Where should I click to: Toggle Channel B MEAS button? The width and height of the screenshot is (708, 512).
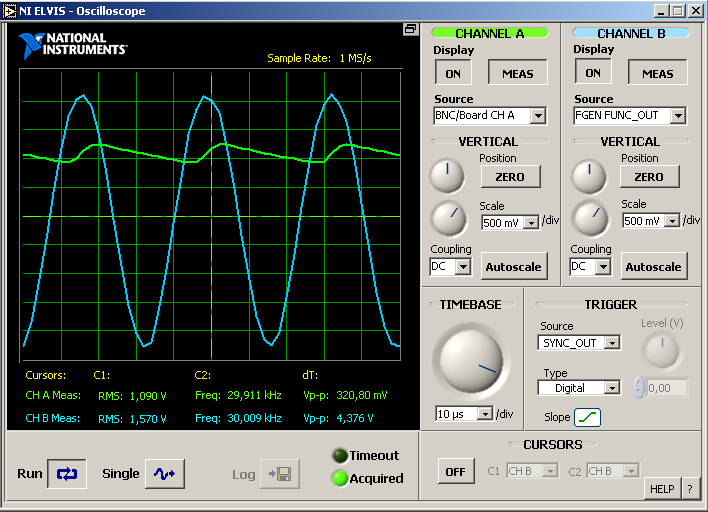coord(658,73)
